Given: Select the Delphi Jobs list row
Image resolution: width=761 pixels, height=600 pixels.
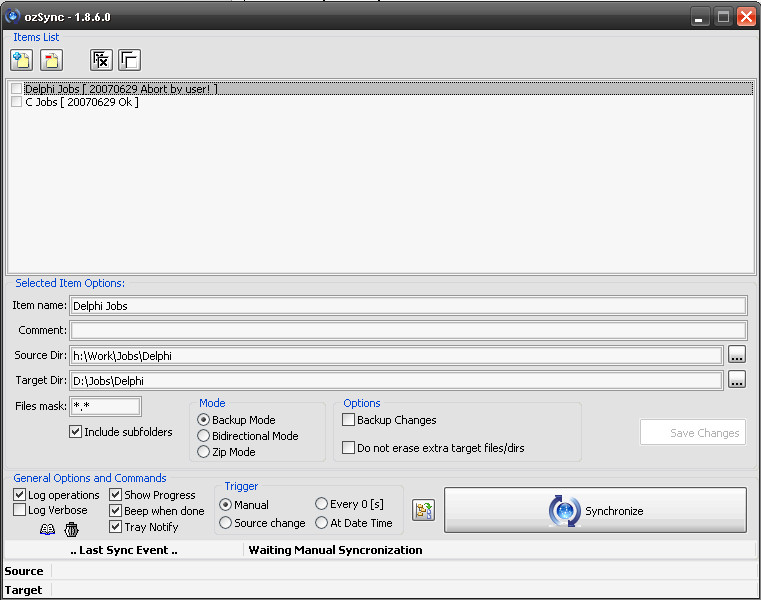Looking at the screenshot, I should 388,88.
